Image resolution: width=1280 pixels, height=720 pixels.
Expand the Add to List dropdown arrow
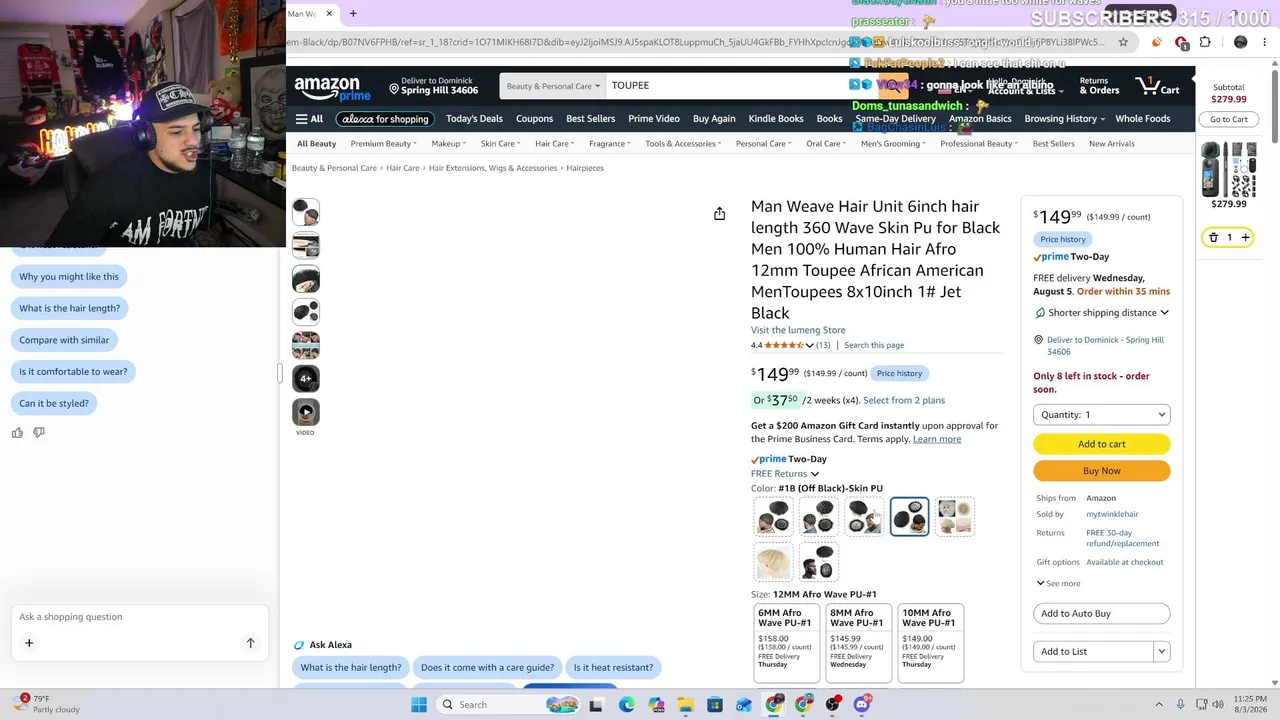tap(1161, 652)
